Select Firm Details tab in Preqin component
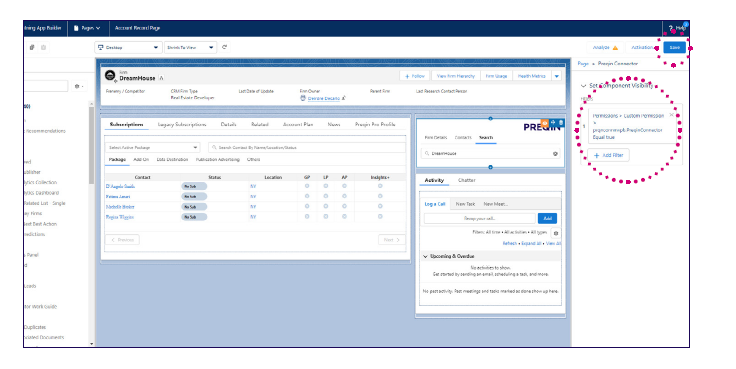 [436, 138]
